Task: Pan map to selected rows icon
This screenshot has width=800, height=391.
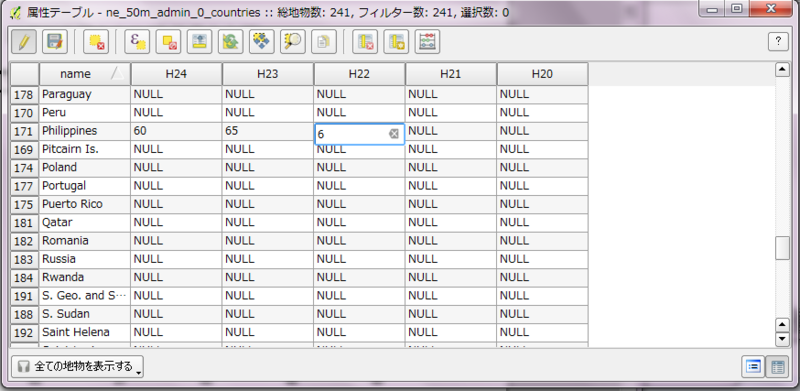Action: [262, 42]
